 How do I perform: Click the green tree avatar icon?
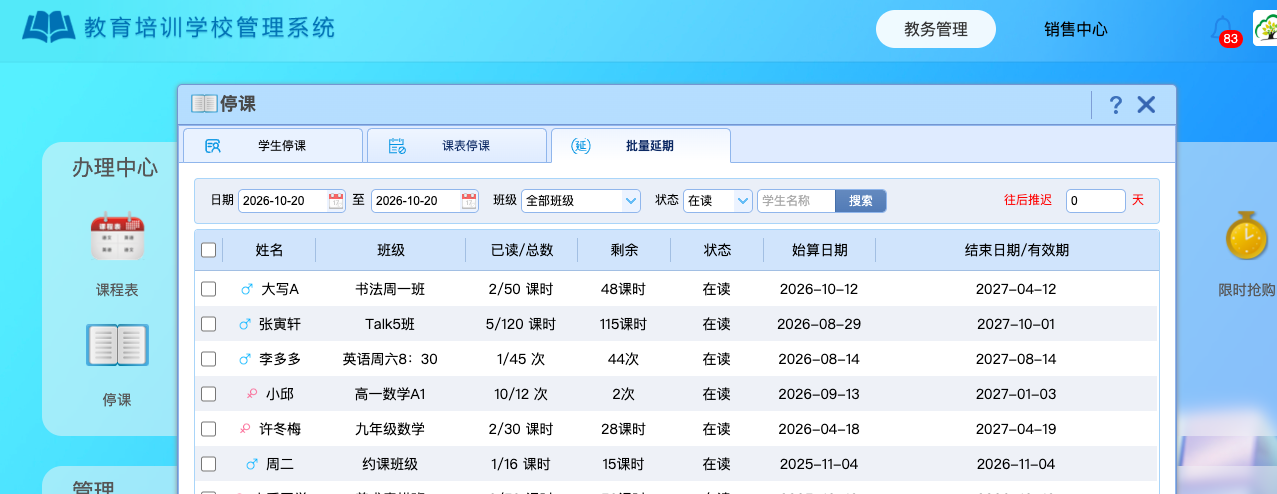click(x=1265, y=28)
